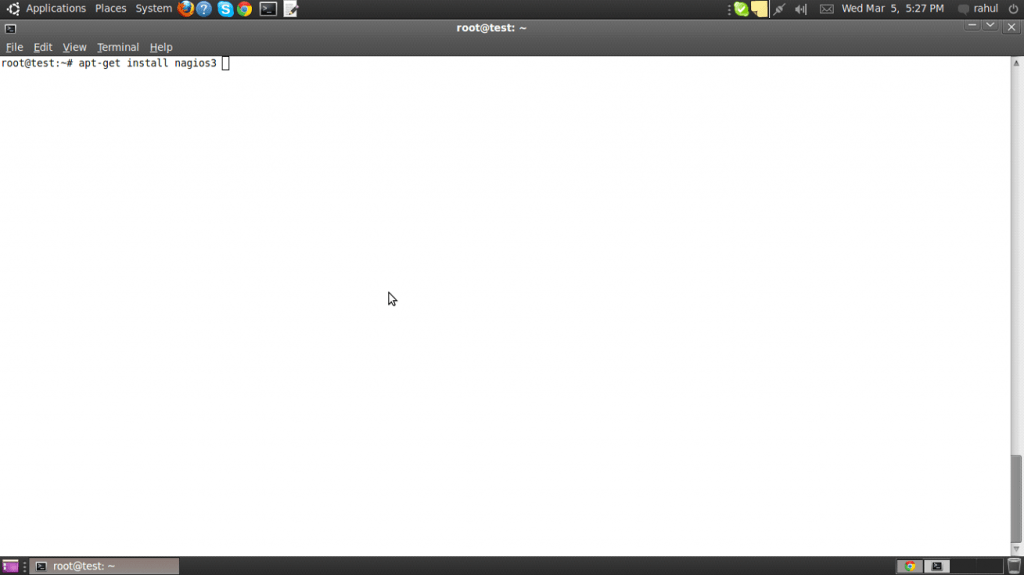
Task: Open the Terminal menu in menu bar
Action: coord(118,47)
